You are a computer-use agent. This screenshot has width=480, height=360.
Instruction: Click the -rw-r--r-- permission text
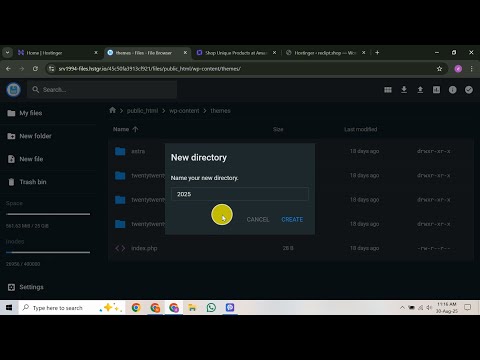pos(434,248)
